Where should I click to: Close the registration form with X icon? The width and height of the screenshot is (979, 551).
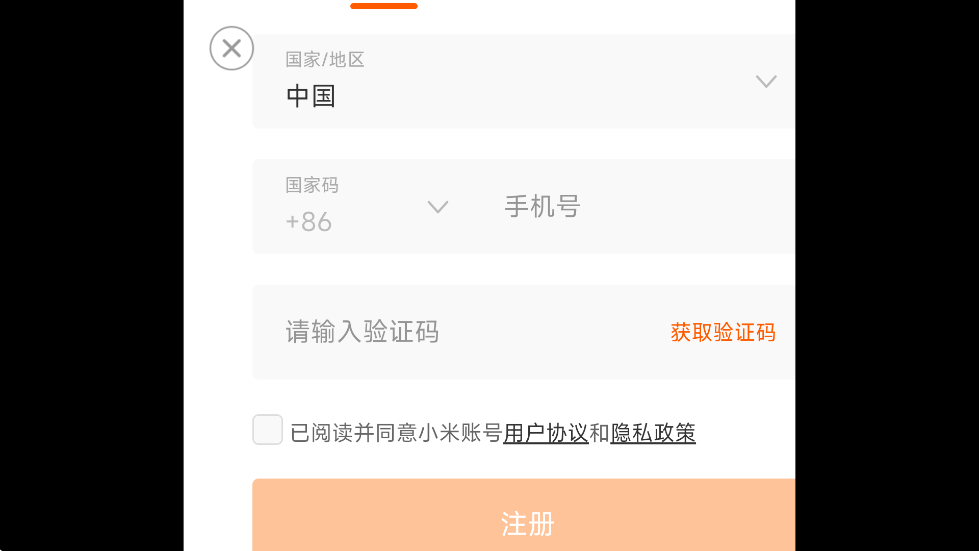coord(232,48)
